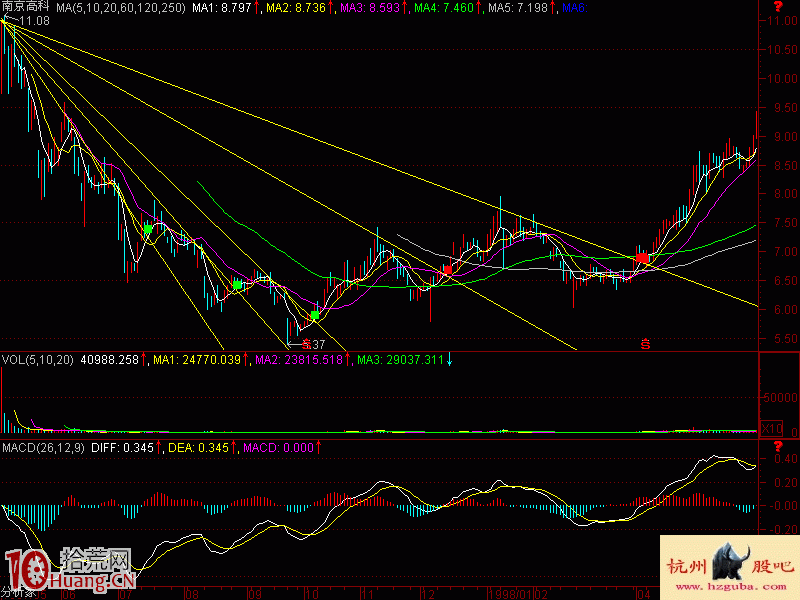The width and height of the screenshot is (800, 600).
Task: Click the 6.00 price axis label
Action: coord(786,310)
